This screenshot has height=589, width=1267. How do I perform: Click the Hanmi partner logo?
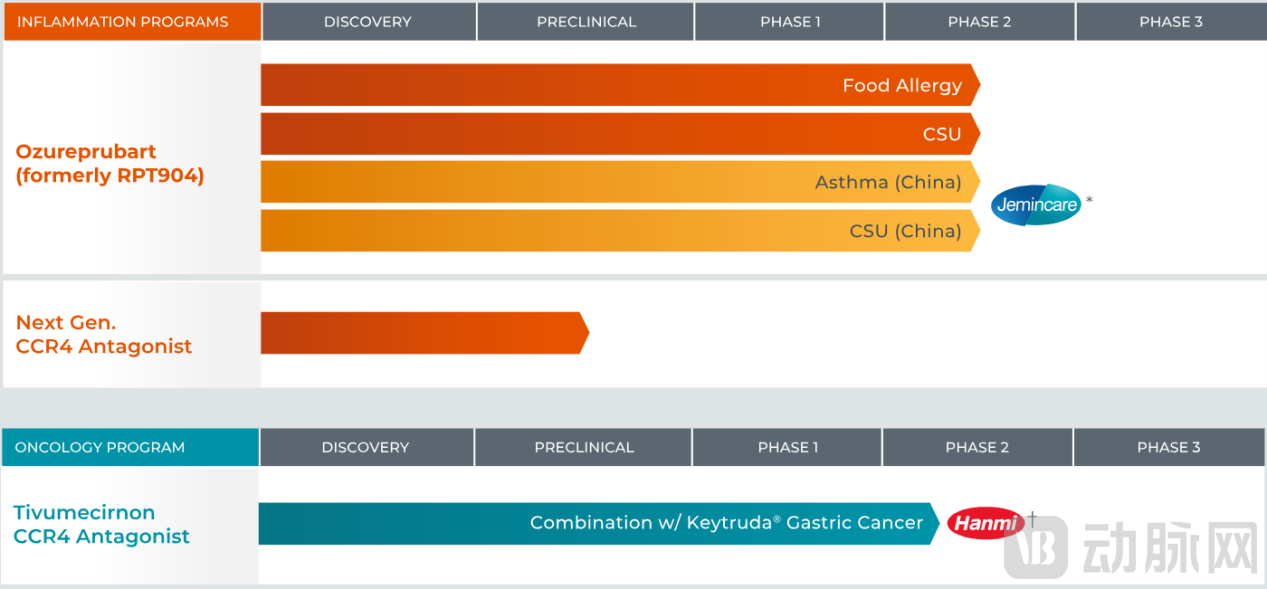pos(986,522)
